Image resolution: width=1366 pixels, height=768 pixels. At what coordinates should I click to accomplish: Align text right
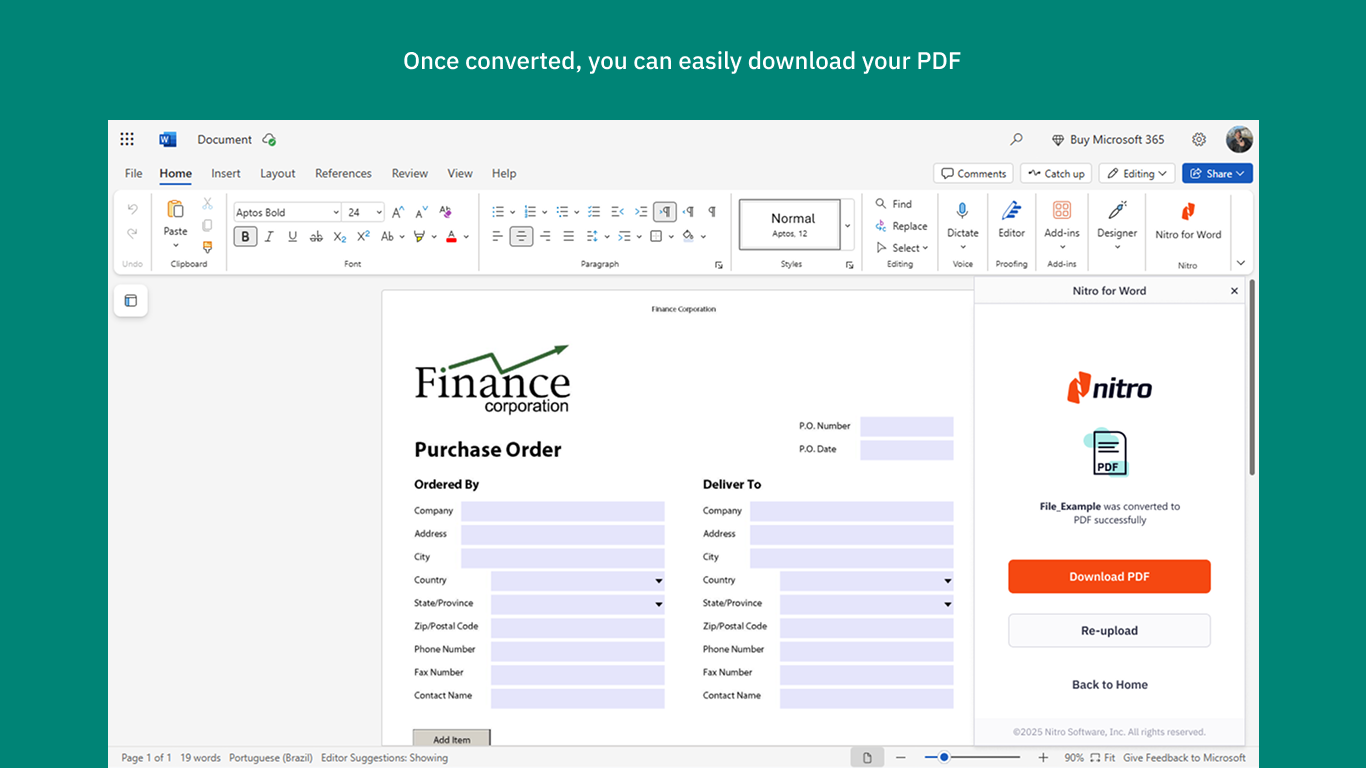[x=545, y=237]
